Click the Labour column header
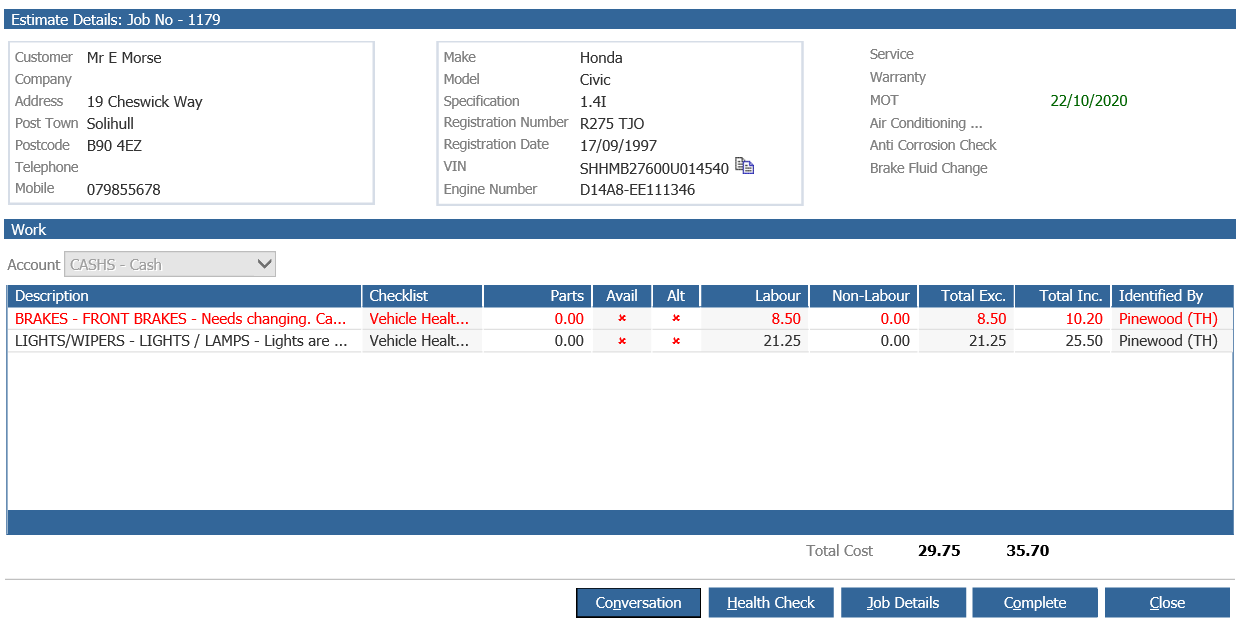 point(755,296)
